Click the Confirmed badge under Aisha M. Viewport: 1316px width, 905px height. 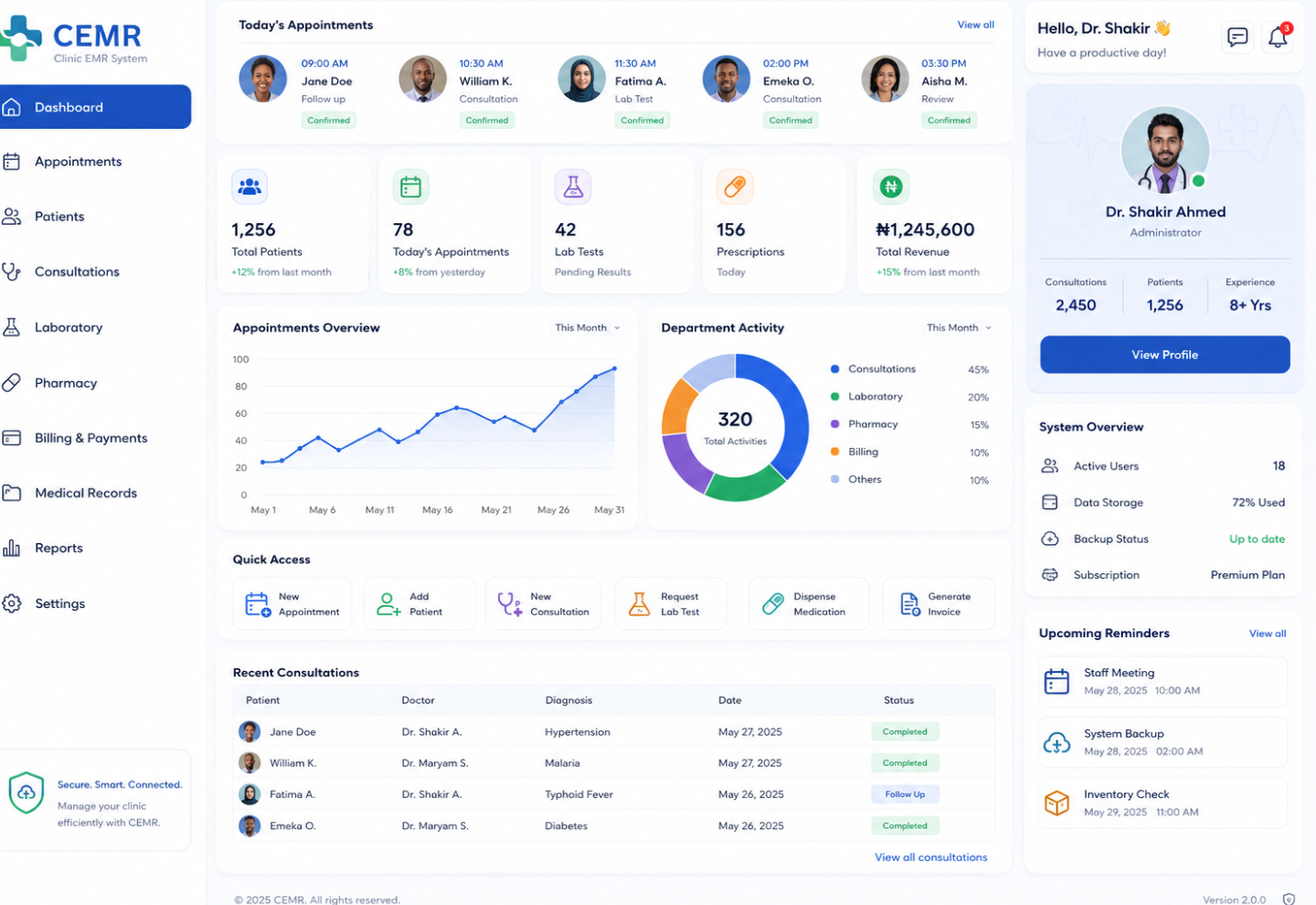tap(949, 120)
